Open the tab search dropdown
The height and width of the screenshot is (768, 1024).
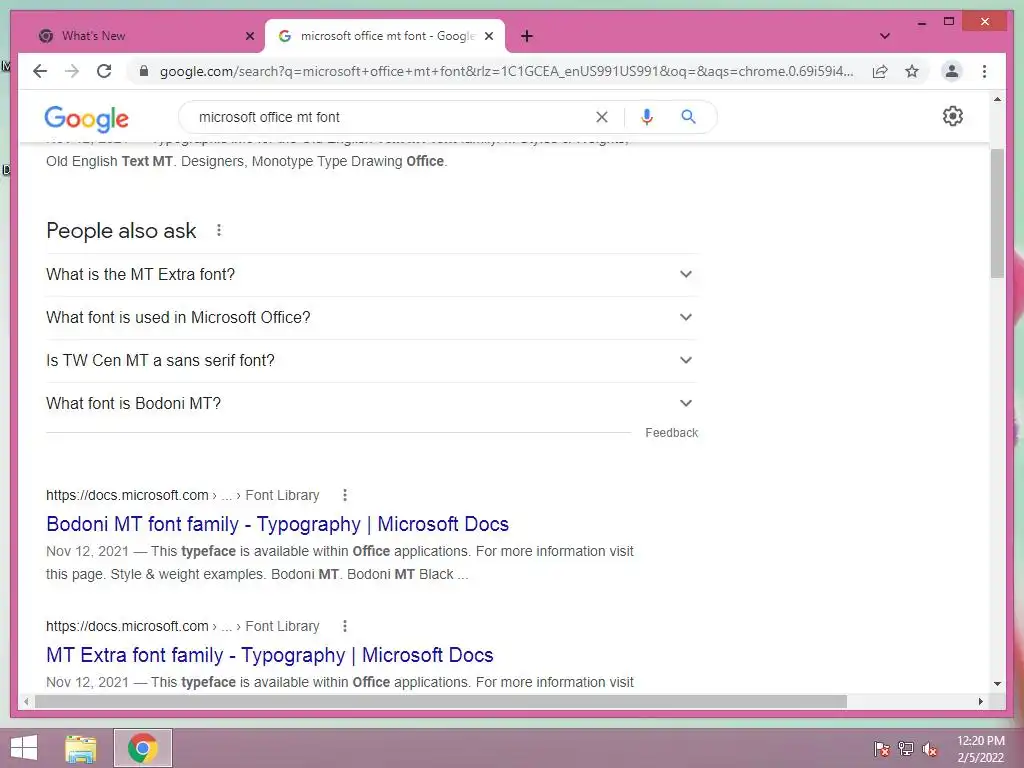tap(885, 36)
